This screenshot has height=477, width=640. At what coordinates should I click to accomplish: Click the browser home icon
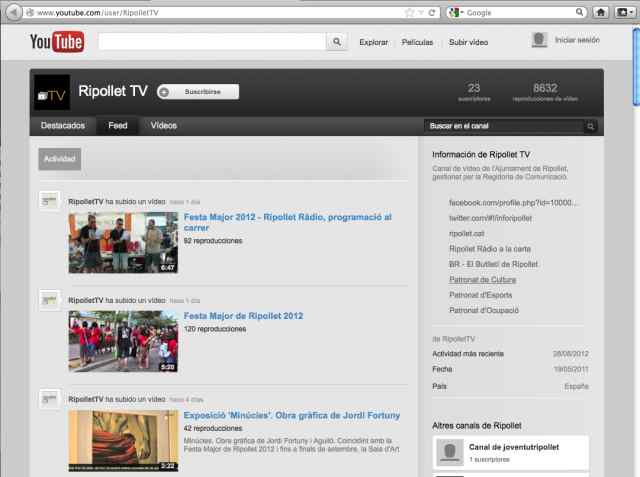coord(602,12)
